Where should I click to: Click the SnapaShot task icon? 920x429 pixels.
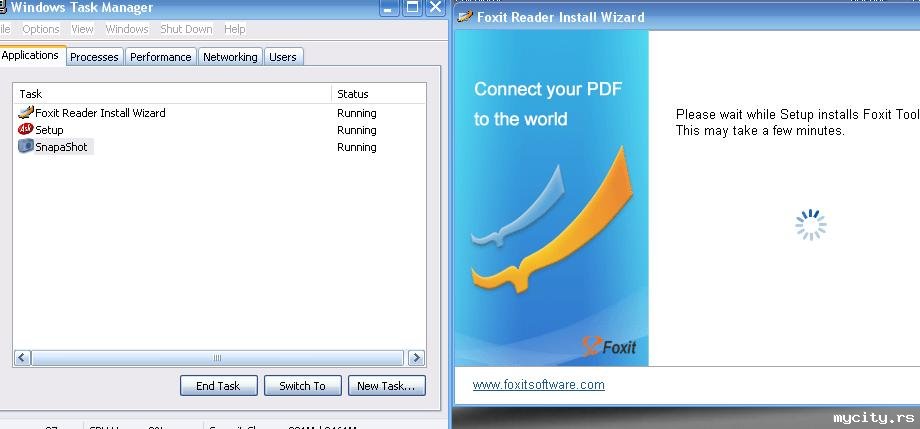click(26, 147)
